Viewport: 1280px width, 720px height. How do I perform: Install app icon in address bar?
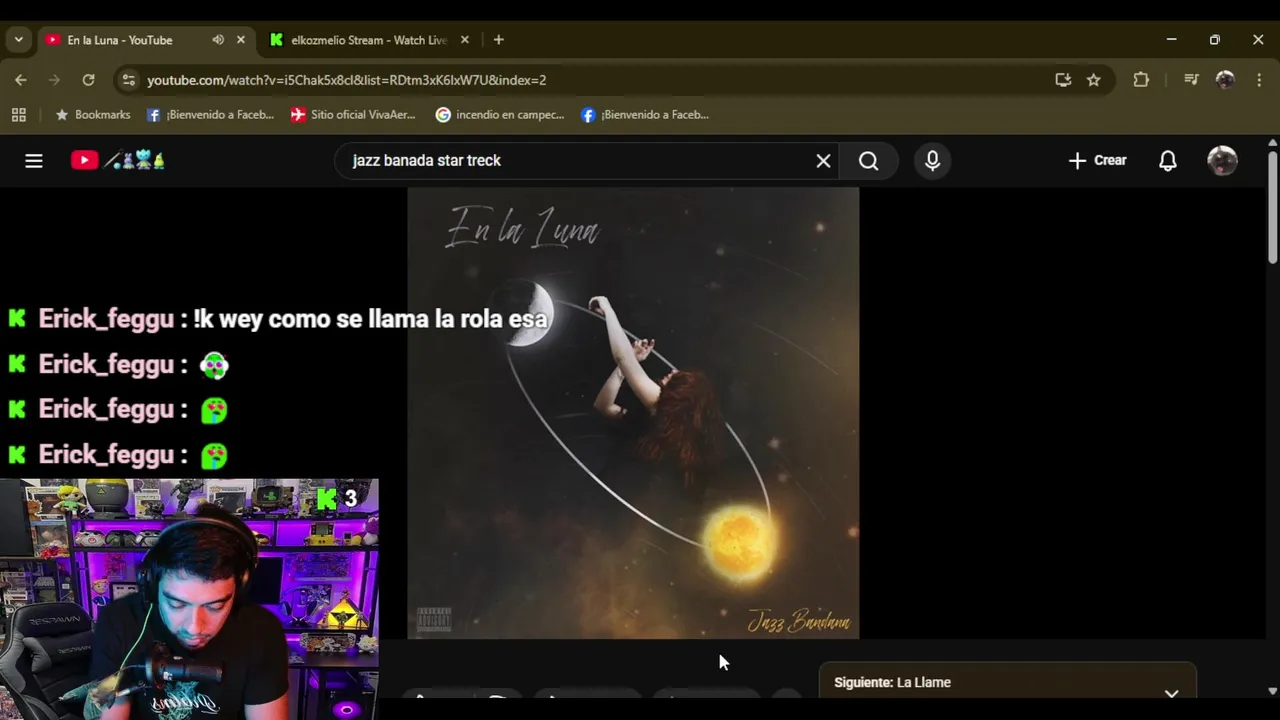click(x=1063, y=80)
